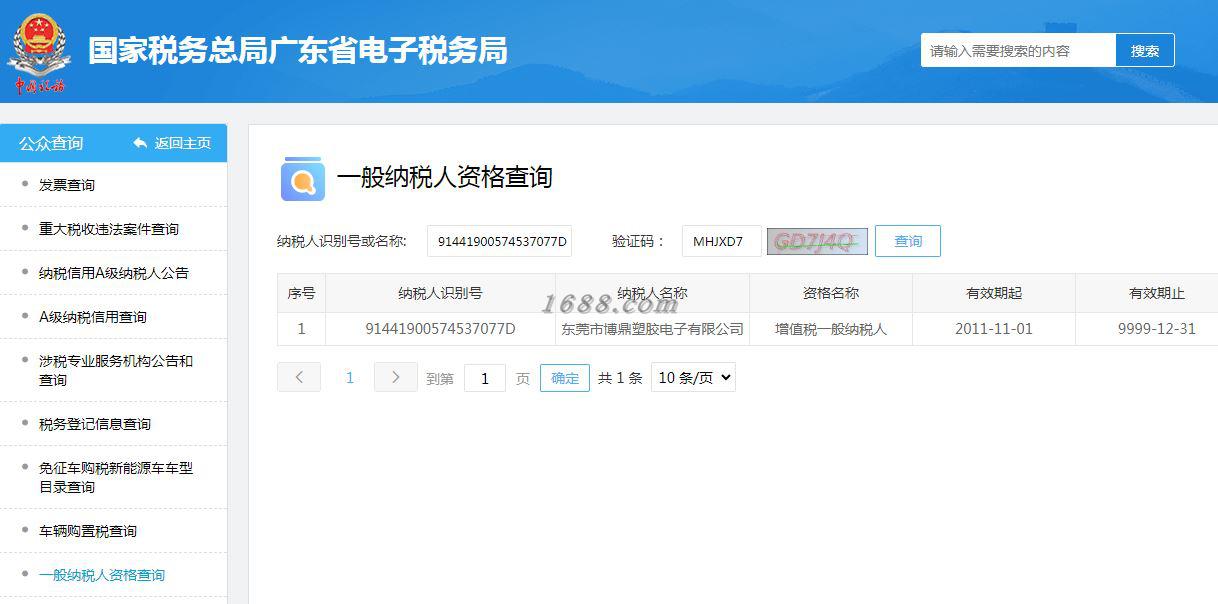Click the 纳税人识别号 column header
This screenshot has height=604, width=1218.
coord(441,293)
